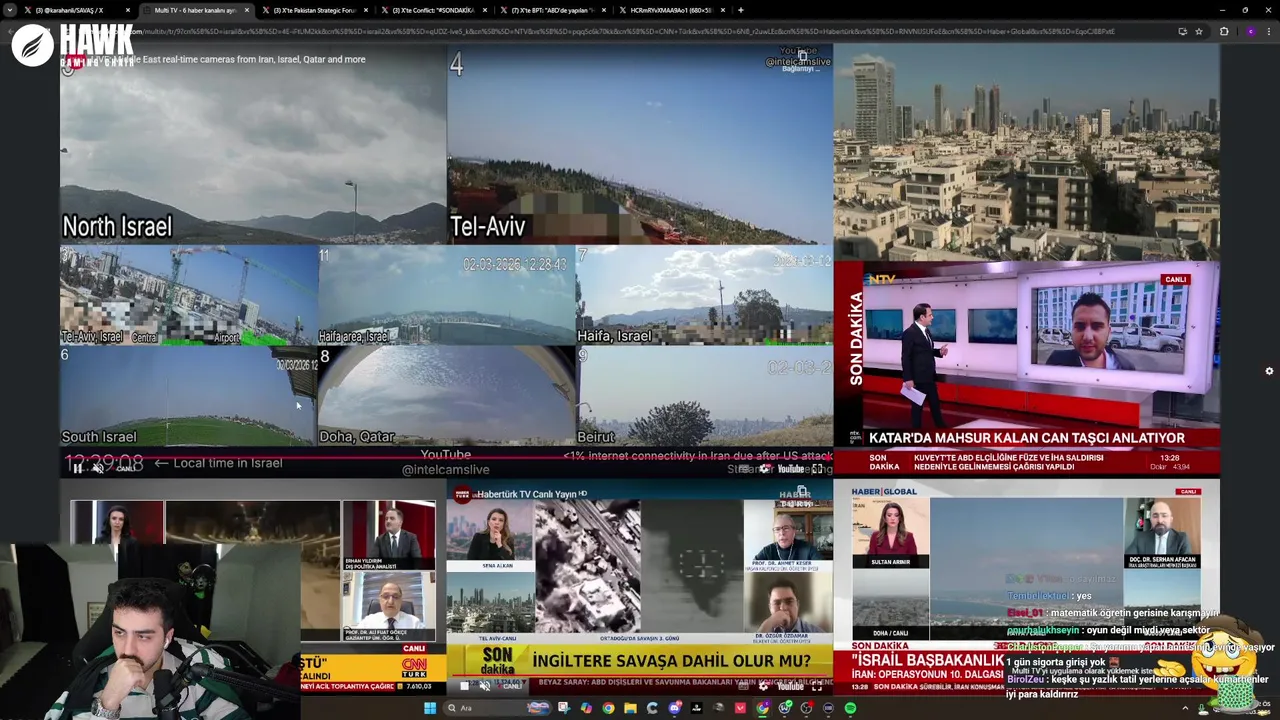Image resolution: width=1280 pixels, height=720 pixels.
Task: Open a new browser tab
Action: pos(740,10)
